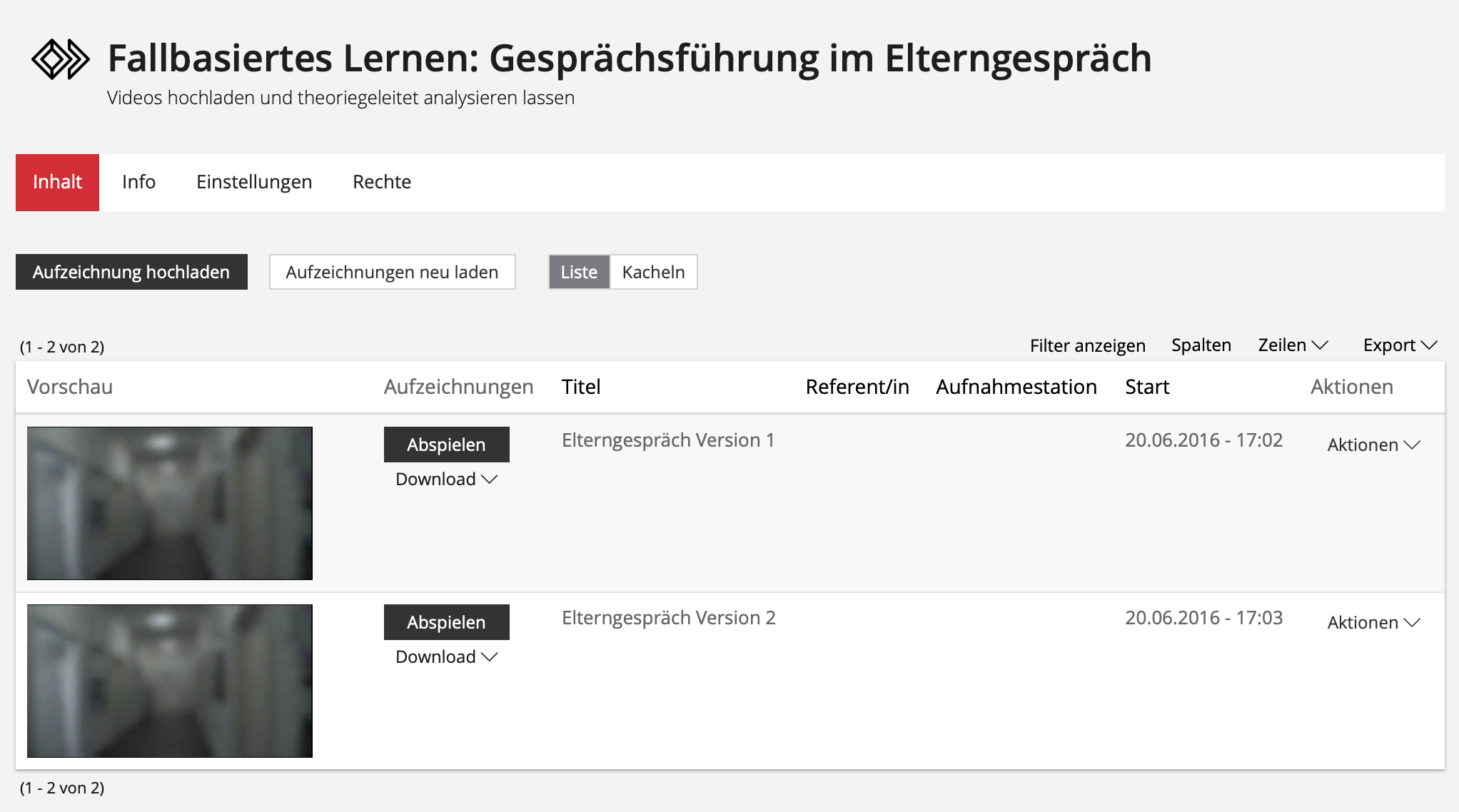
Task: Expand Download menu for Version 2
Action: click(446, 656)
